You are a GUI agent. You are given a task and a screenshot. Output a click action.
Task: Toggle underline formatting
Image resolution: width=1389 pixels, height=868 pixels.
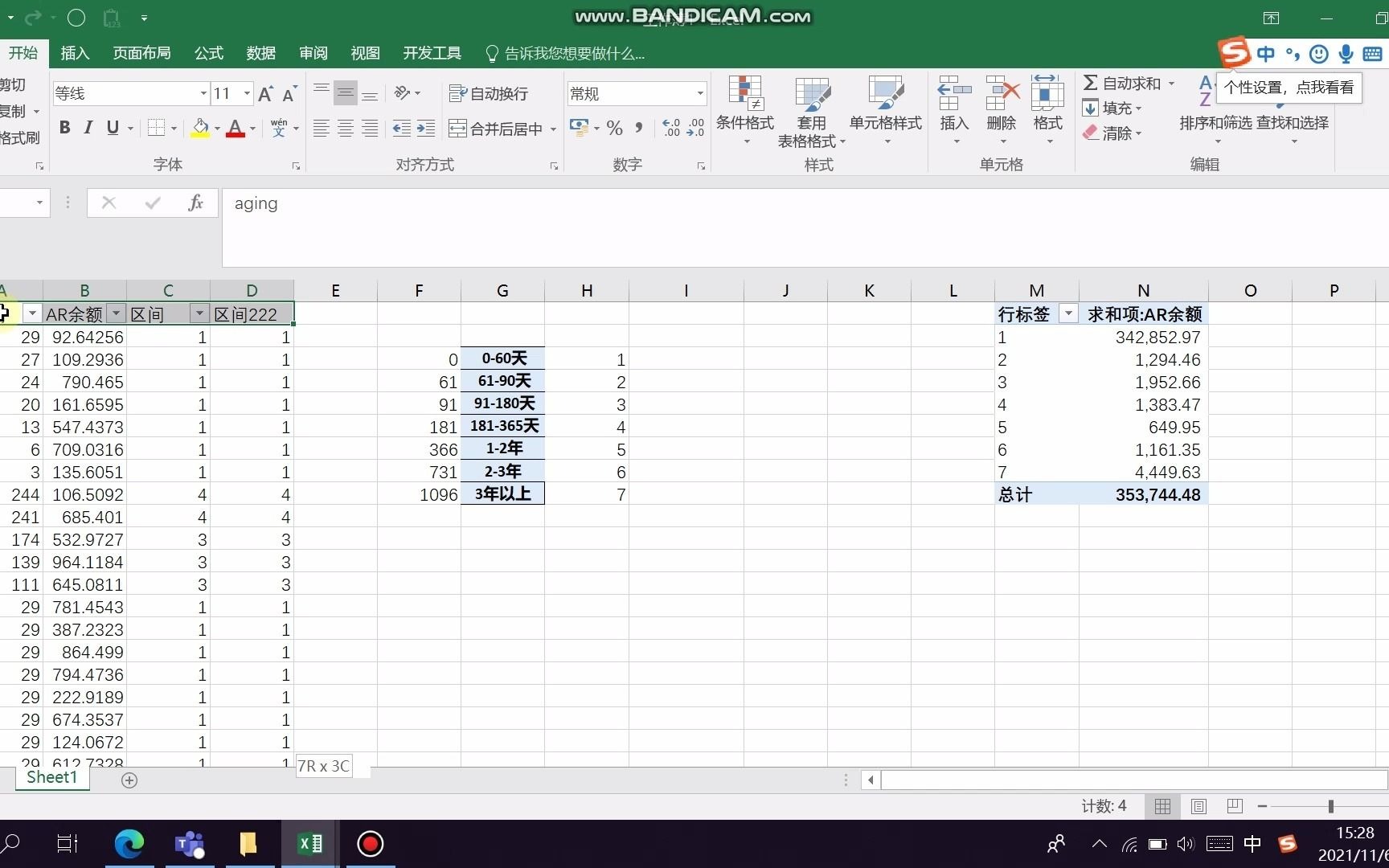coord(113,128)
